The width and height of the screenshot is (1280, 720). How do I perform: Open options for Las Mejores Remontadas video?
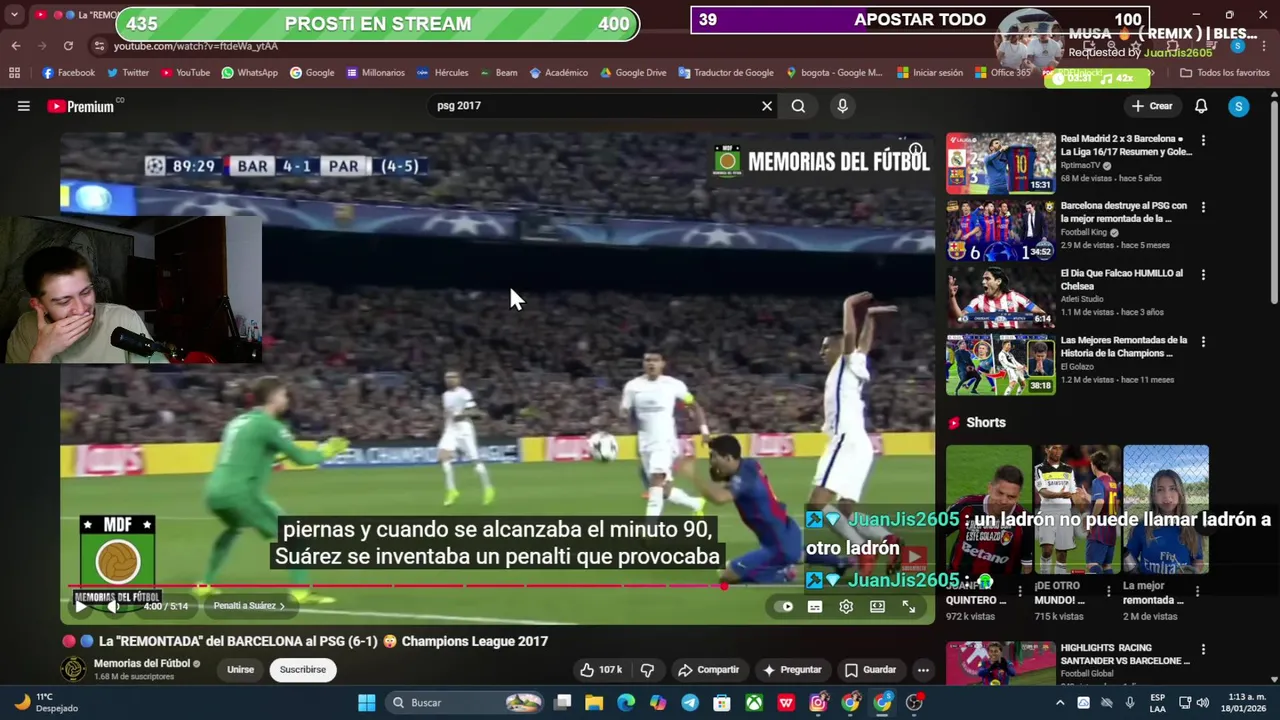pyautogui.click(x=1203, y=342)
